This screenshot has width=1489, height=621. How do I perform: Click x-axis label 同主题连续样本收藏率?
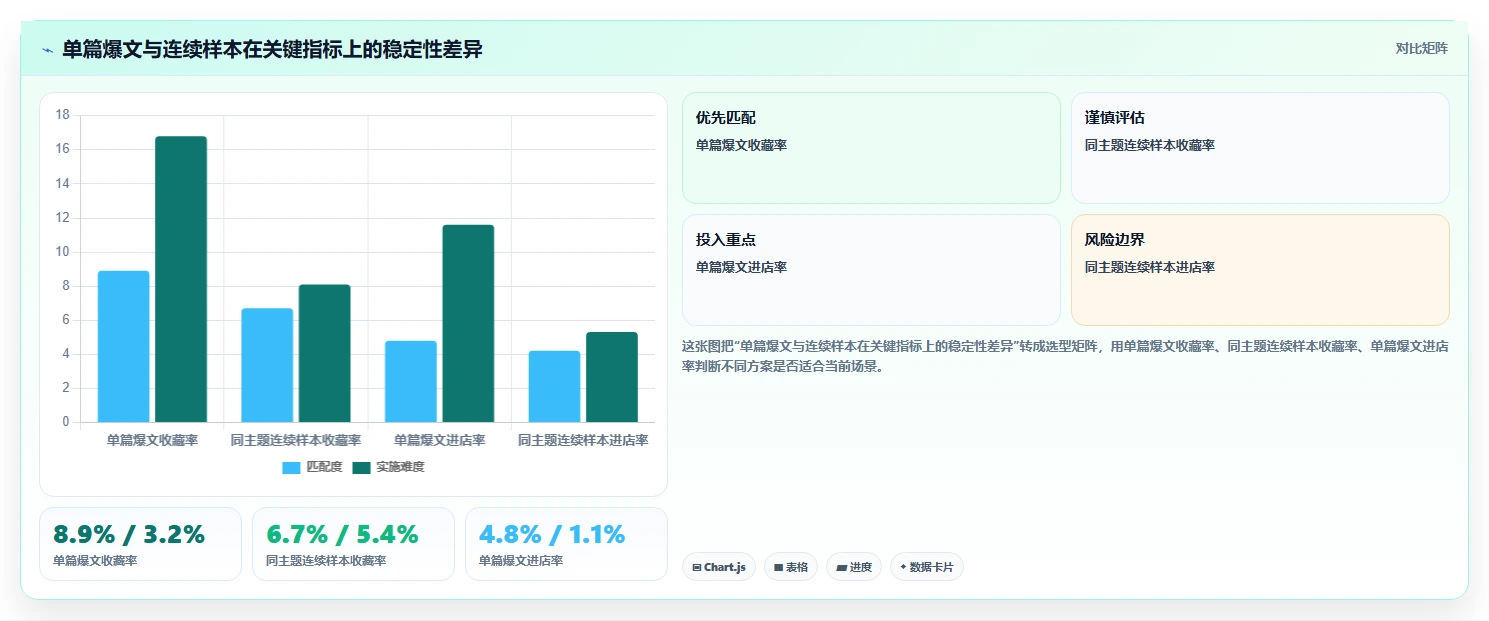coord(296,440)
